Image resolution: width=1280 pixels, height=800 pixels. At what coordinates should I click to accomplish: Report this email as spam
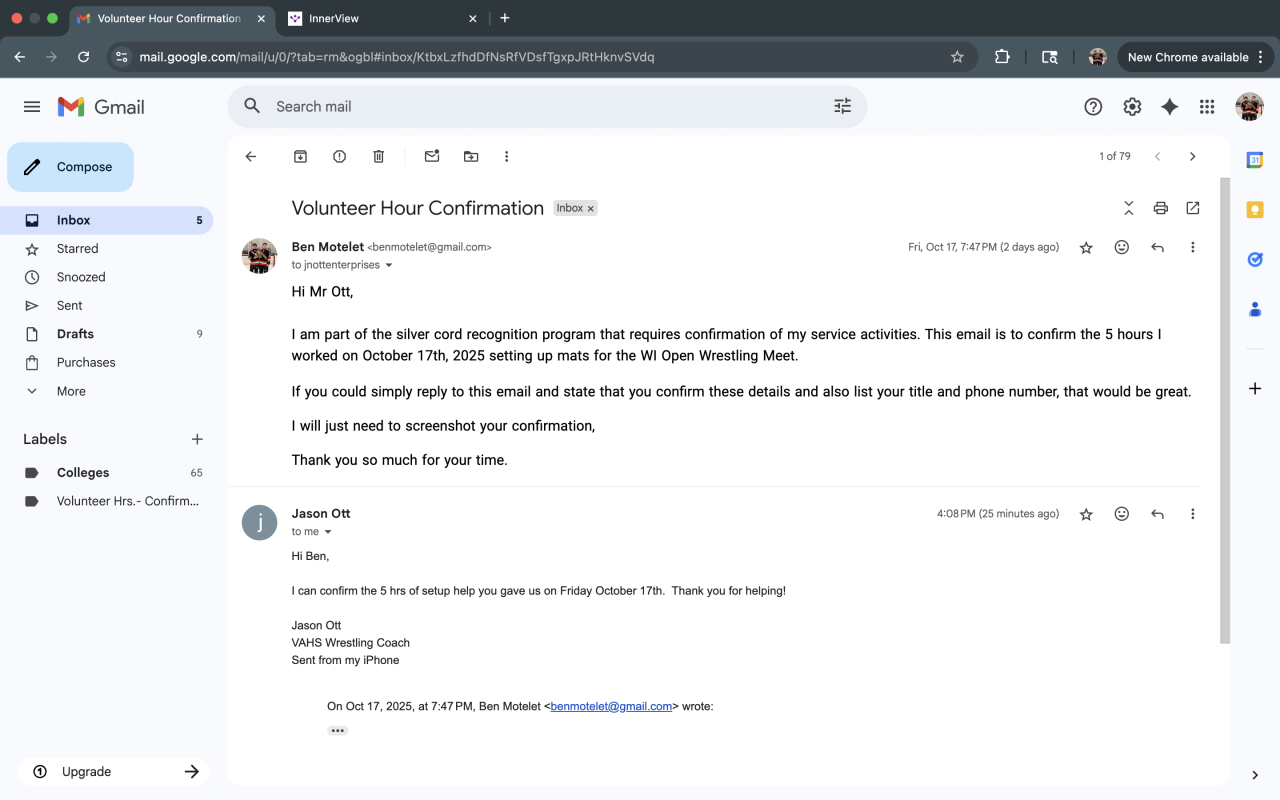point(339,156)
